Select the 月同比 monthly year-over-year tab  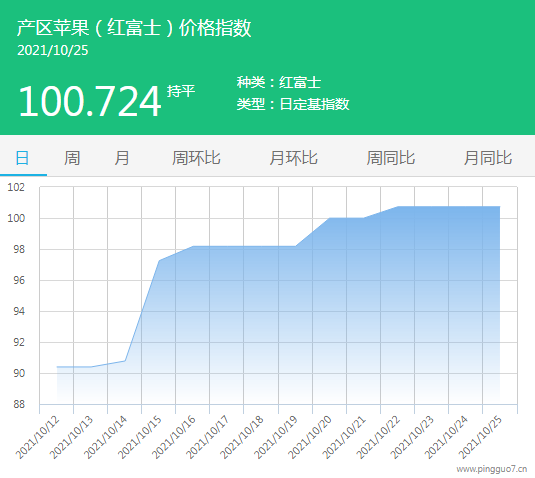[x=488, y=158]
